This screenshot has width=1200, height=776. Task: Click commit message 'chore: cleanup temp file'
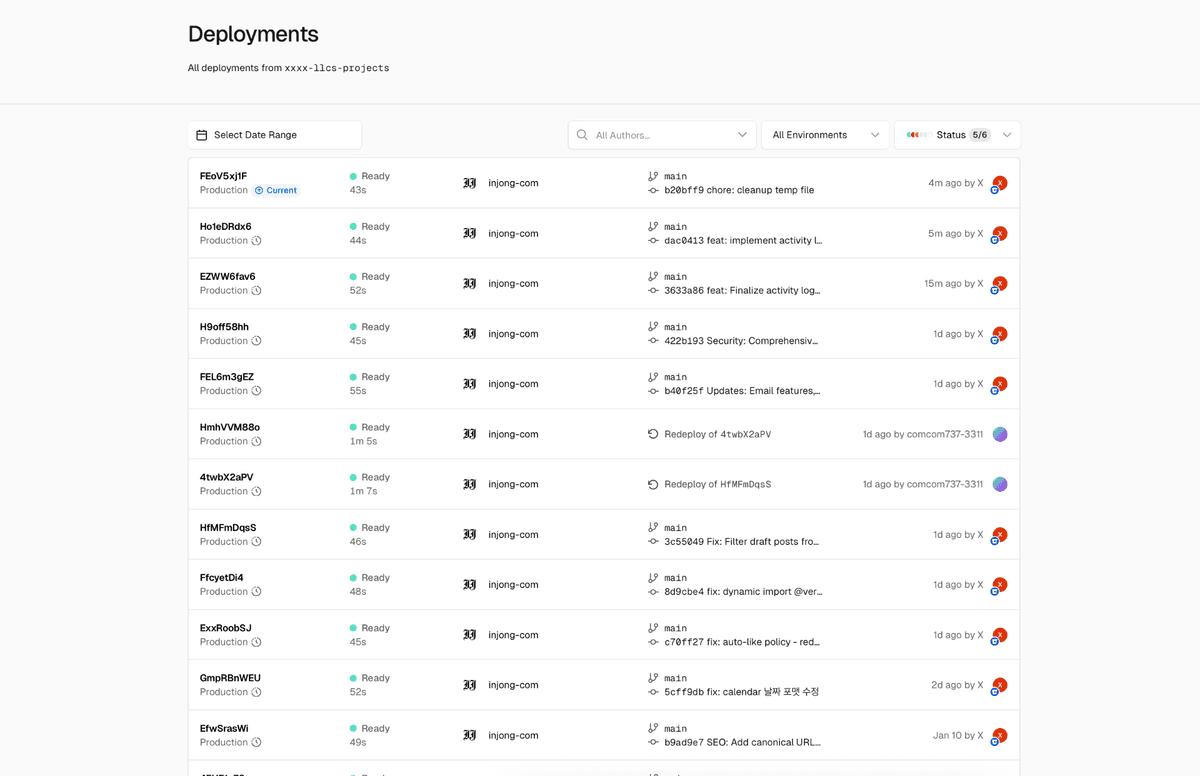click(x=760, y=190)
